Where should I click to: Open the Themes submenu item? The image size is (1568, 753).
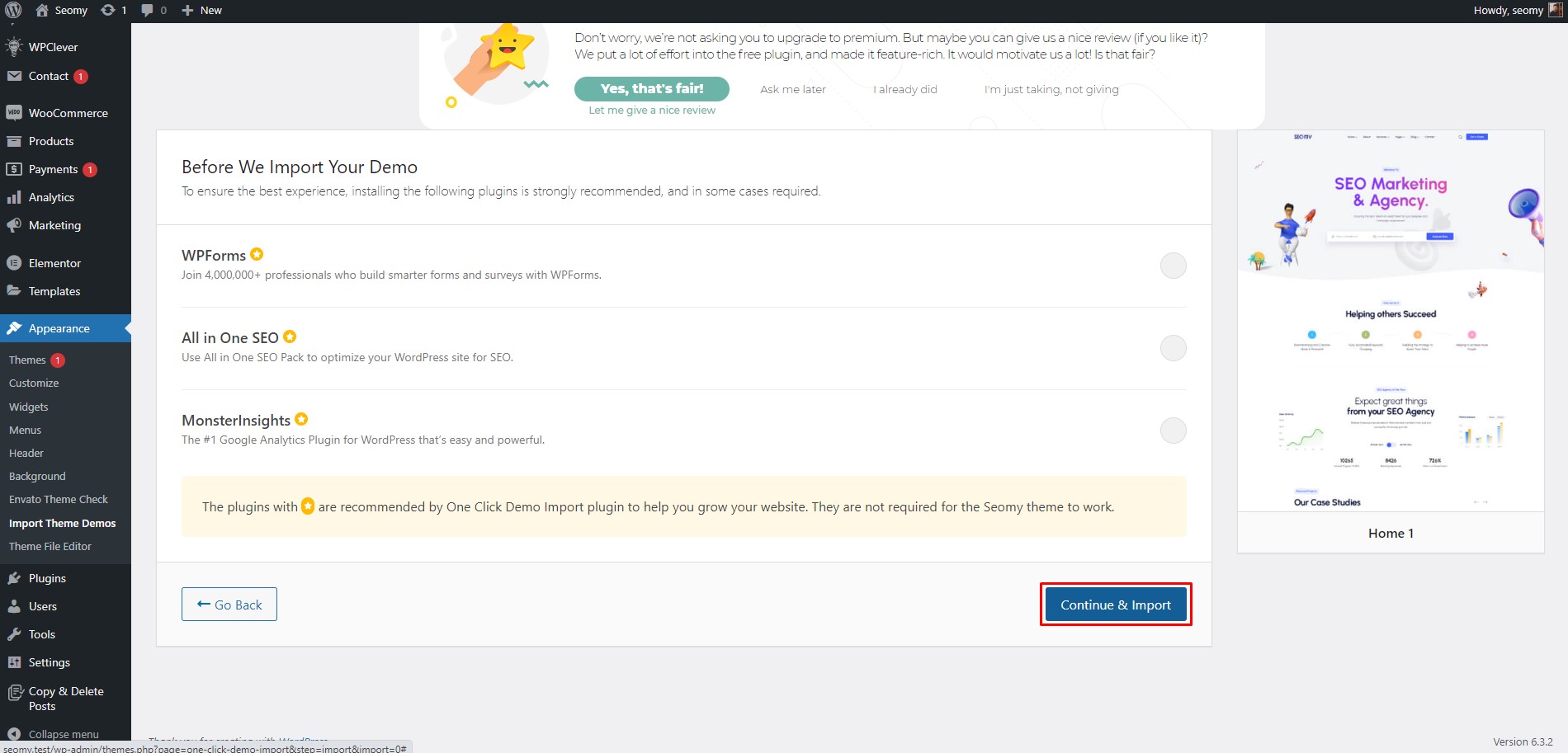pyautogui.click(x=27, y=360)
